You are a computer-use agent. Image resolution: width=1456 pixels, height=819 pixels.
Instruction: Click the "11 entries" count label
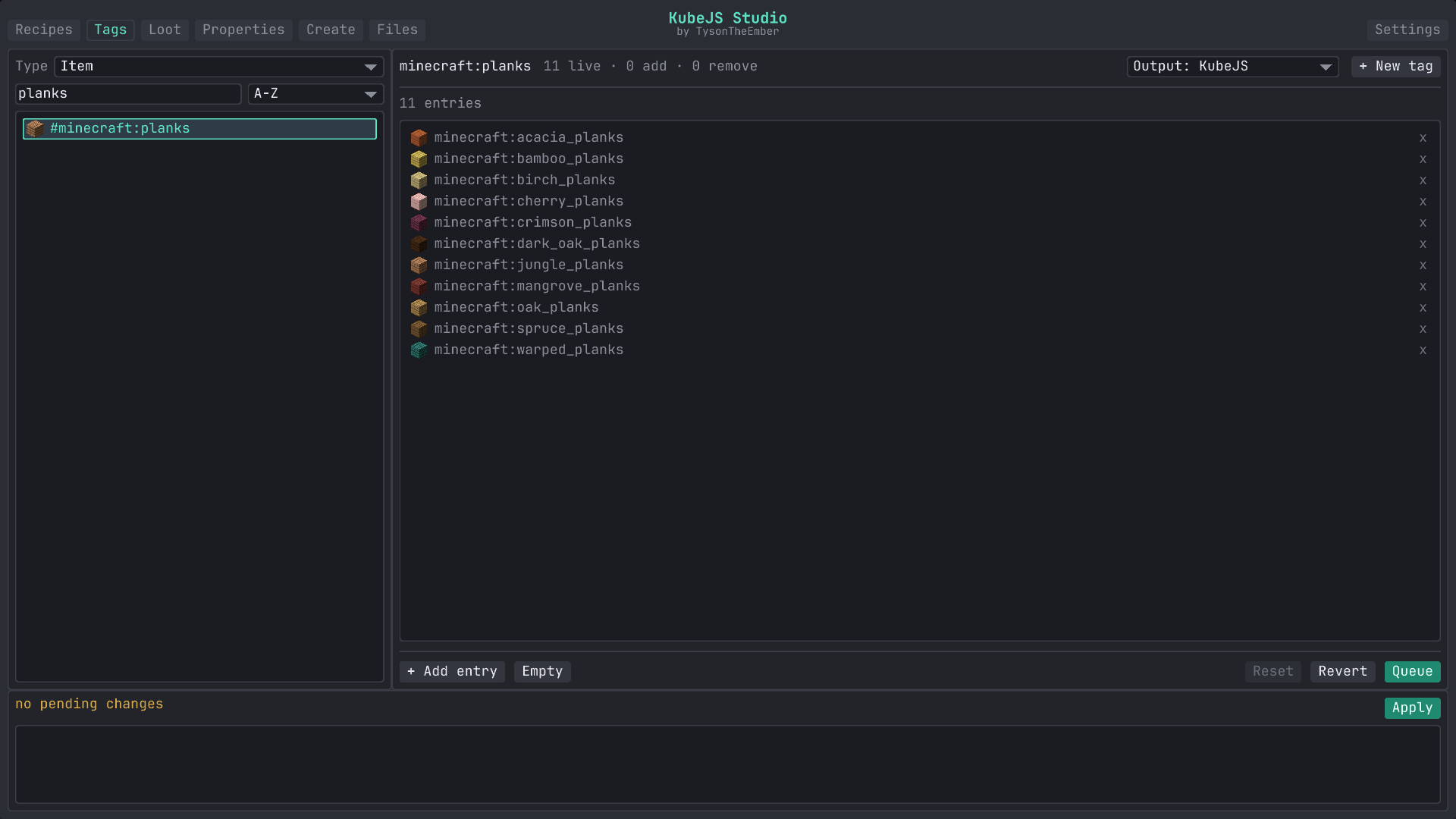(441, 103)
